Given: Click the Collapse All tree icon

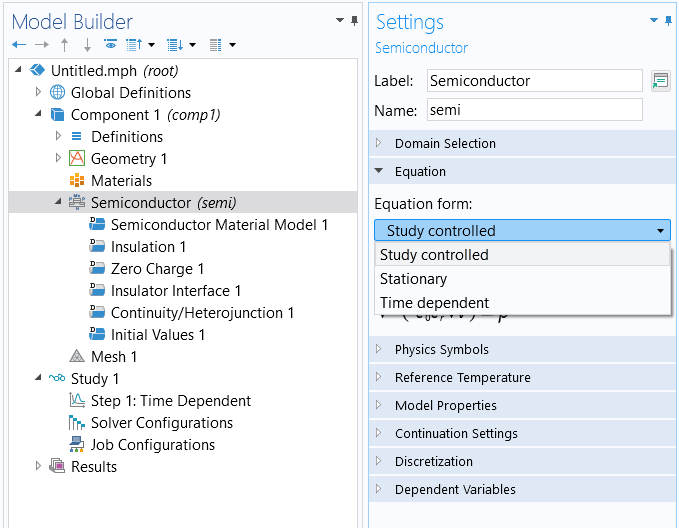Looking at the screenshot, I should [134, 45].
